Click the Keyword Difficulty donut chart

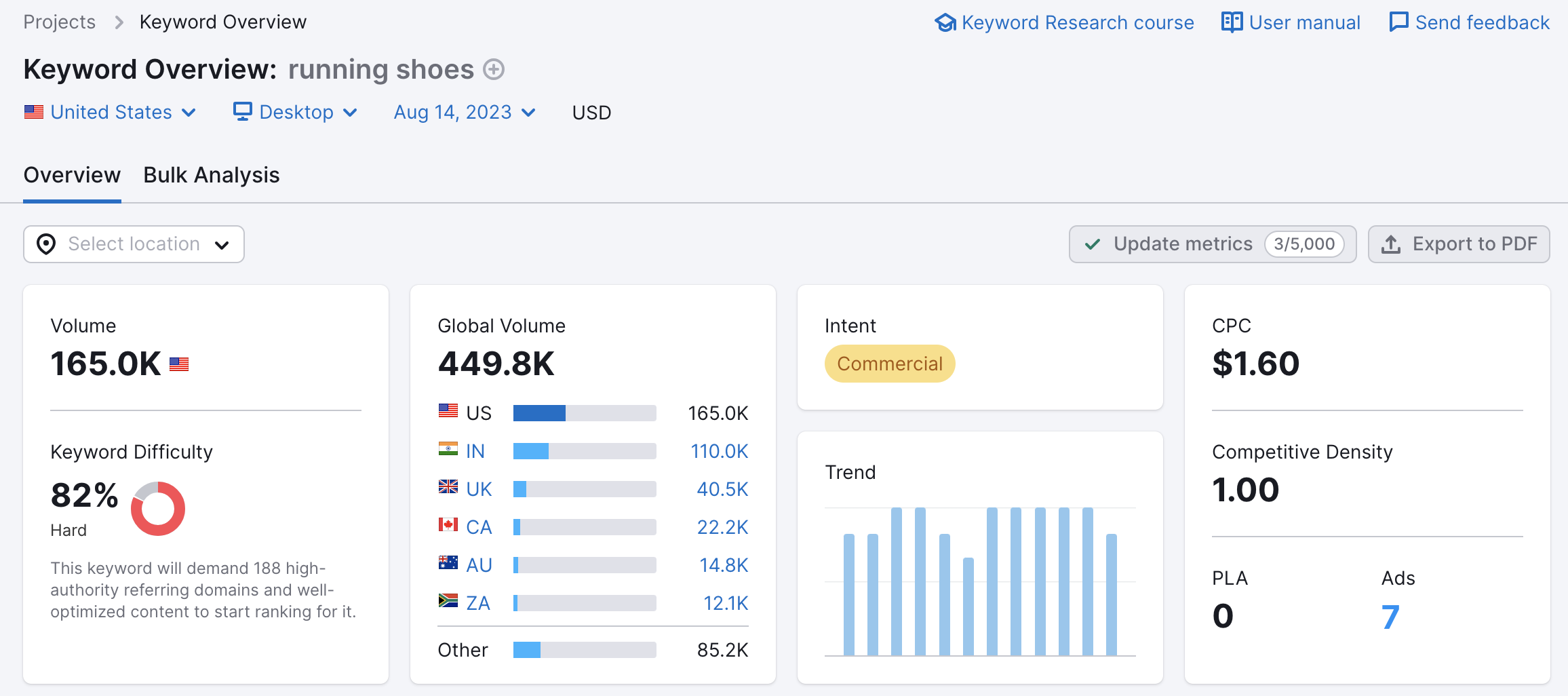pyautogui.click(x=158, y=509)
